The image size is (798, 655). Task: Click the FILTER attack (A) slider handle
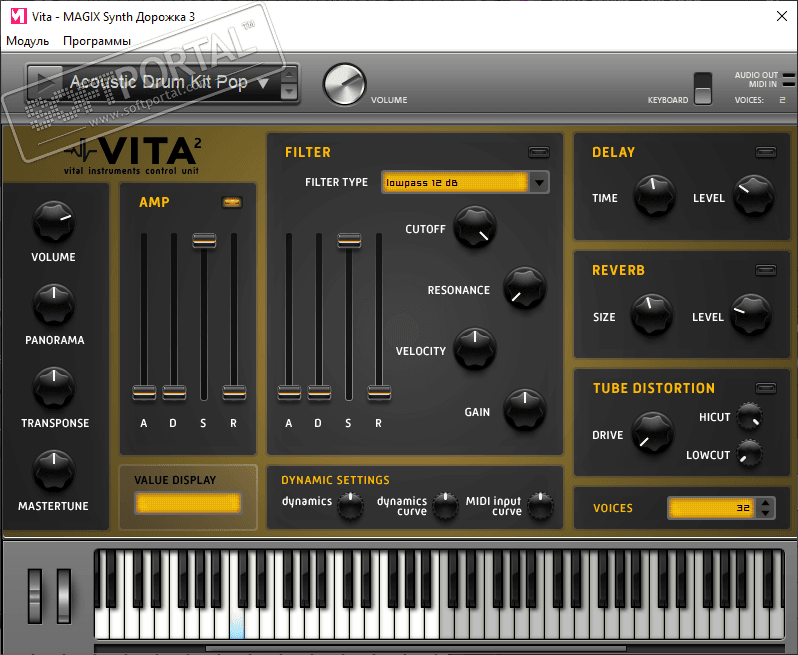point(289,392)
